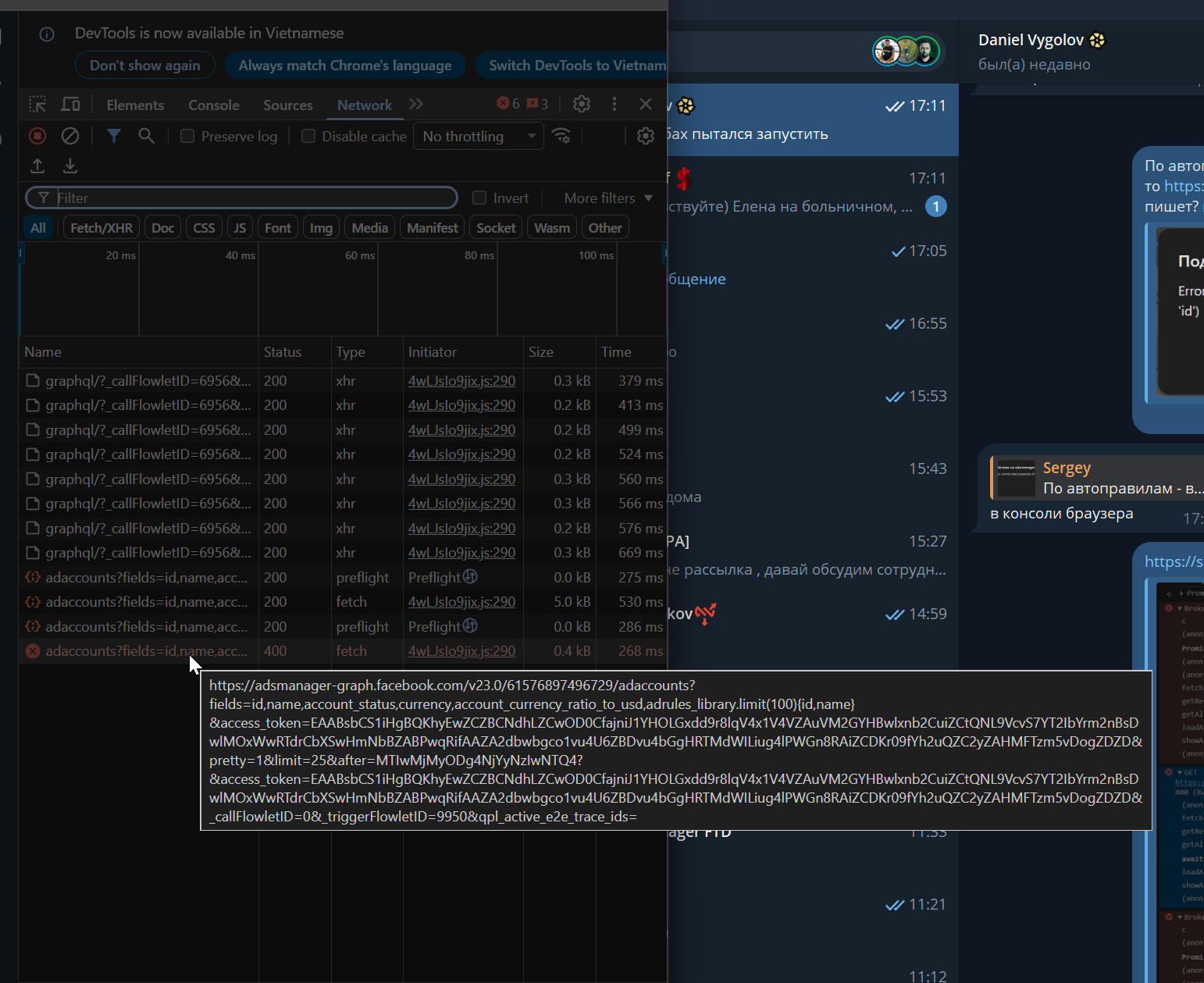Stop recording network log
Screen dimensions: 1204x983
coord(37,136)
